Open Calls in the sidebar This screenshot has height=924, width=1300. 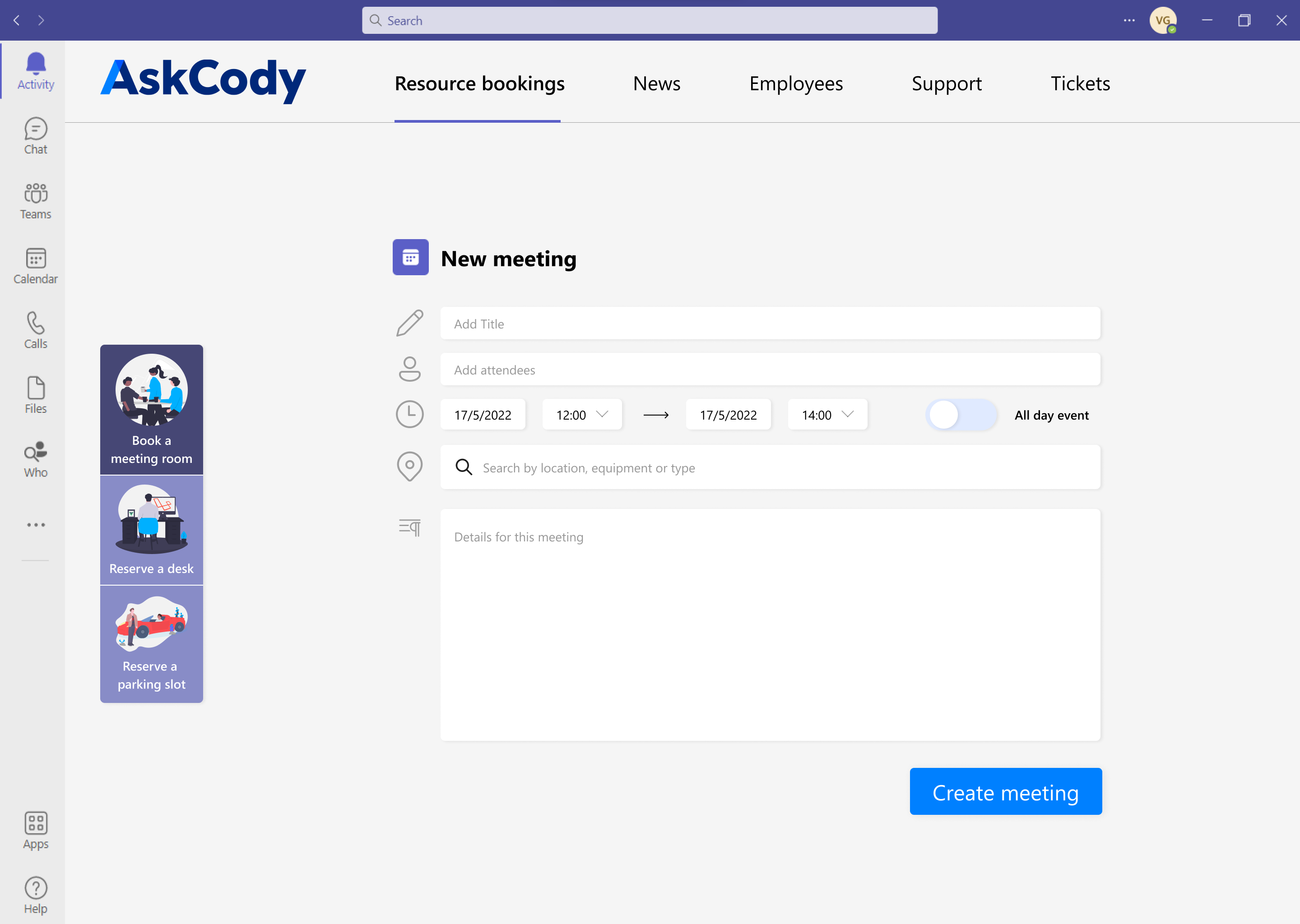[x=35, y=331]
